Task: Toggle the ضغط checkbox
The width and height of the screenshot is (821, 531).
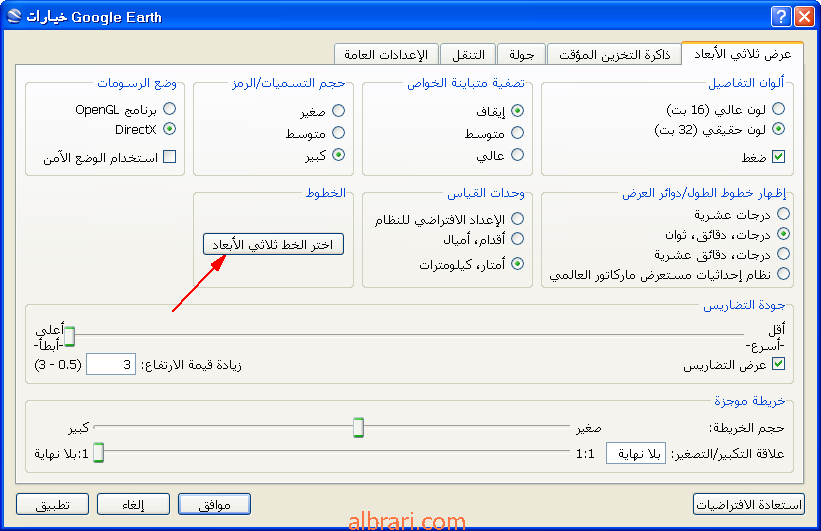Action: [x=779, y=157]
